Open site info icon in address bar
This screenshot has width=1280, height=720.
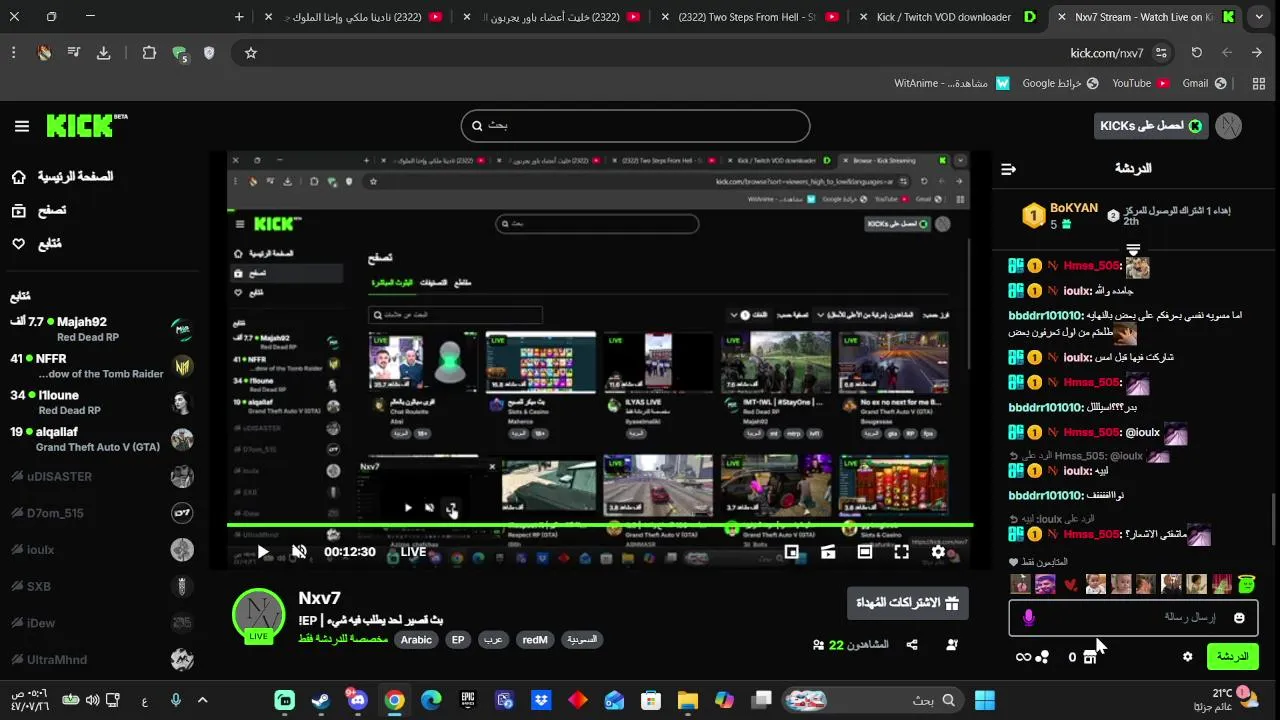pos(1161,53)
